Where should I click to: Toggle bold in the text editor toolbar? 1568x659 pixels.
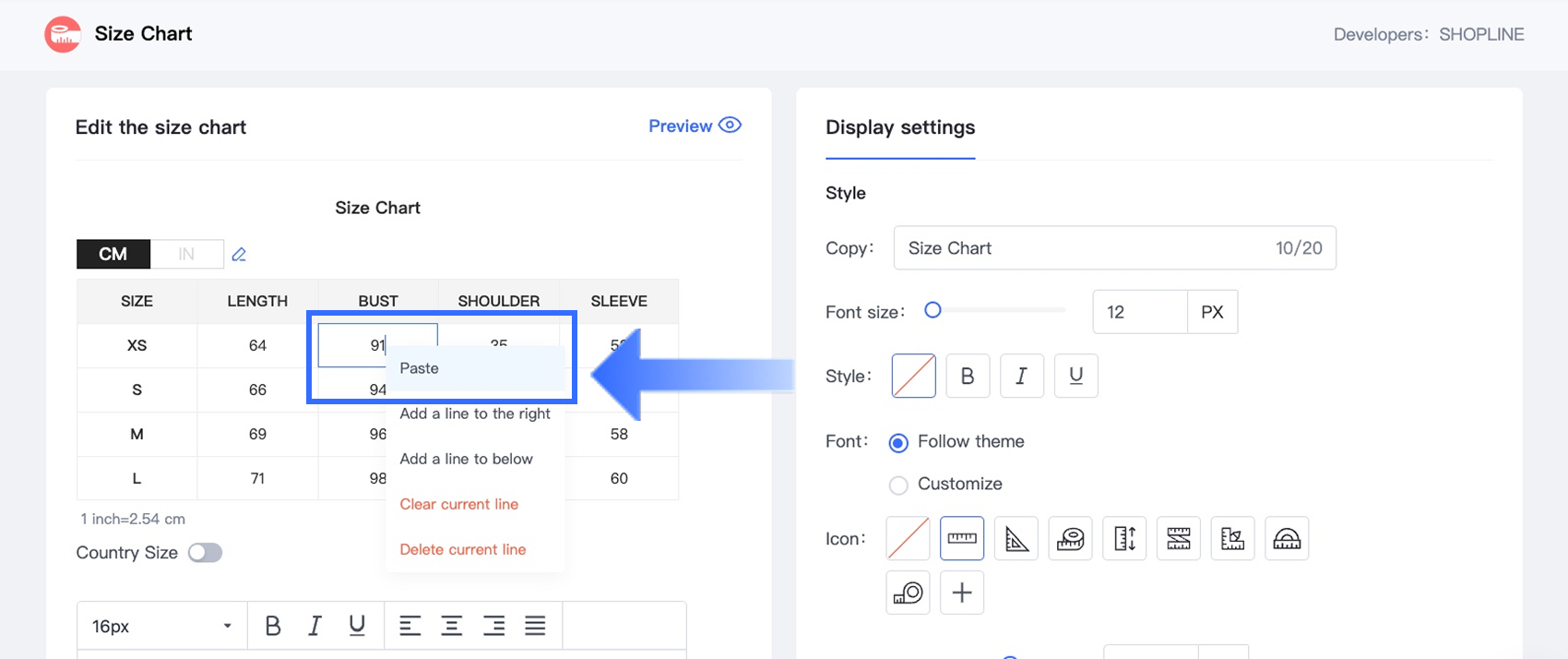pos(273,626)
